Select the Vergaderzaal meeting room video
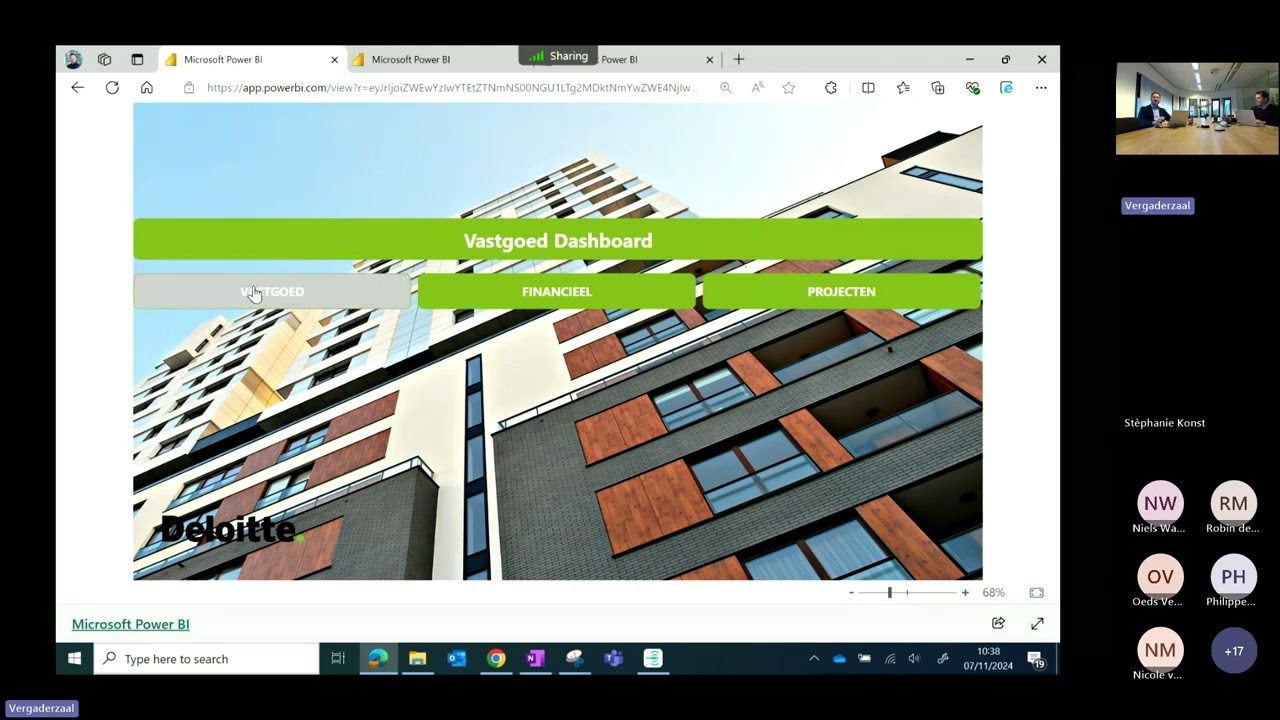The height and width of the screenshot is (720, 1280). [x=1197, y=109]
